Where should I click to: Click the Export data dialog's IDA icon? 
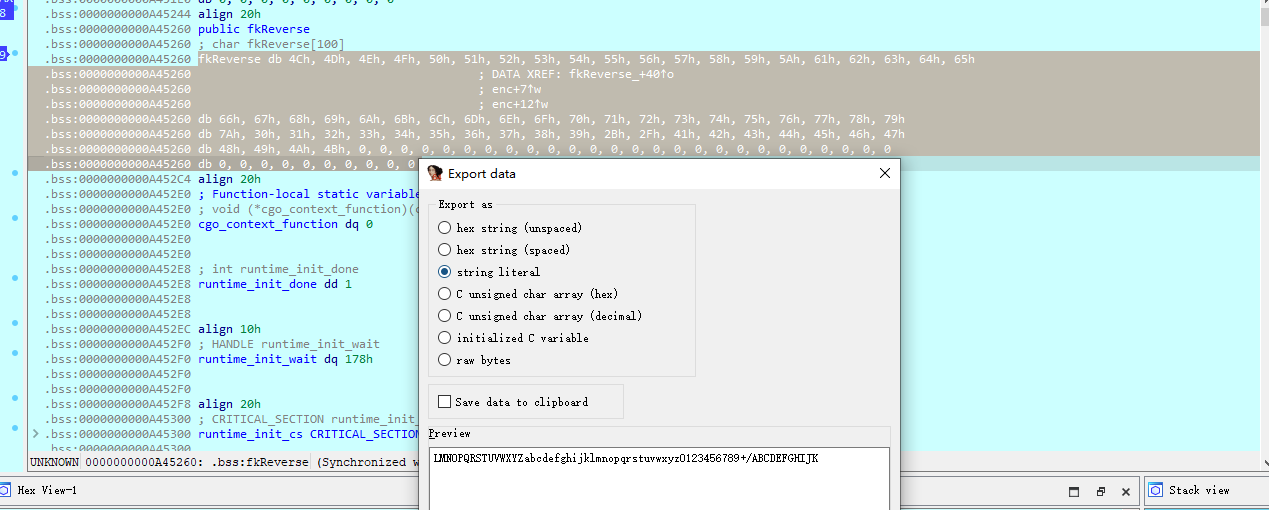[435, 173]
